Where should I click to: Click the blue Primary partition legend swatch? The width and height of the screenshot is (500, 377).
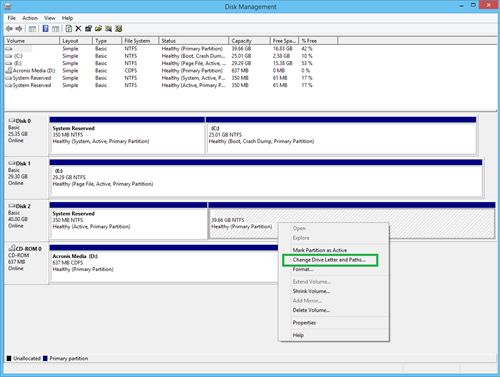(45, 358)
